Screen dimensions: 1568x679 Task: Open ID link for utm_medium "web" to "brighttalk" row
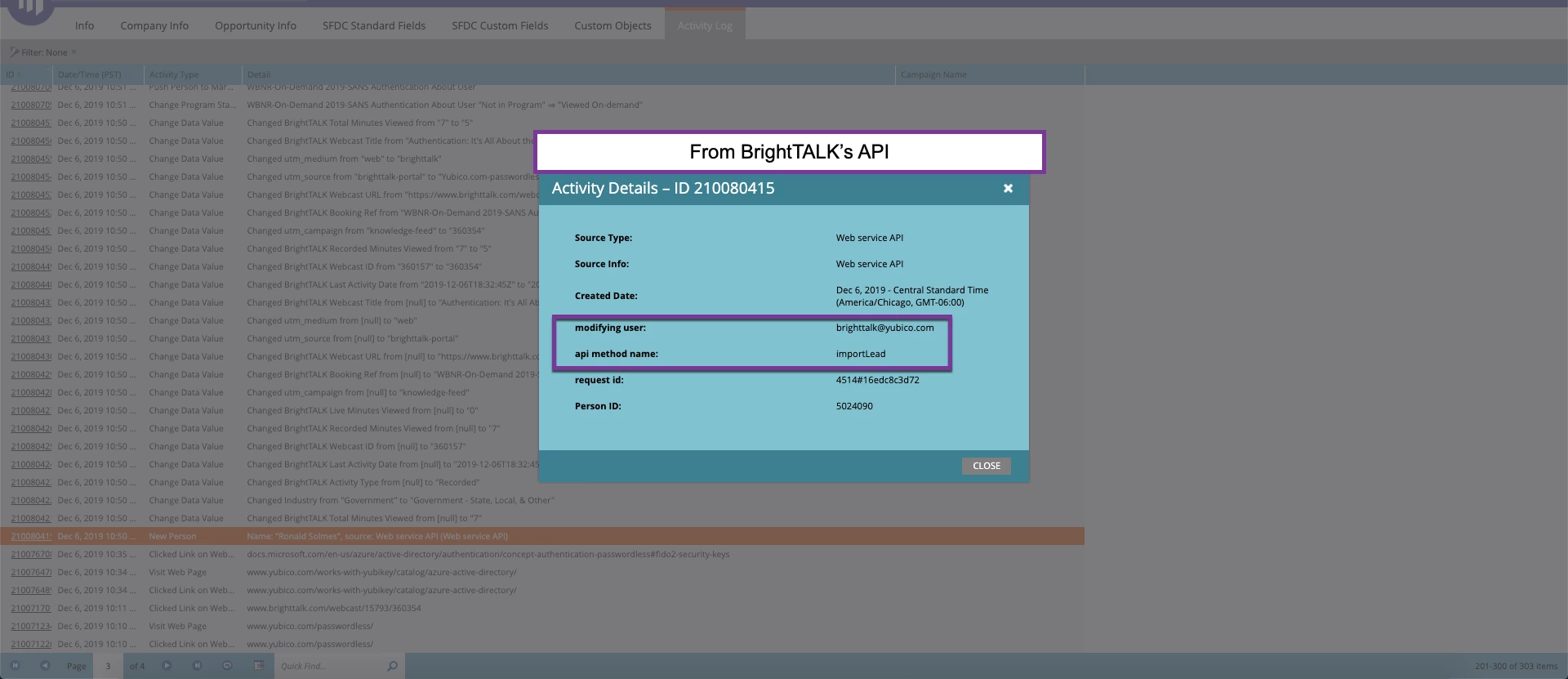[31, 159]
